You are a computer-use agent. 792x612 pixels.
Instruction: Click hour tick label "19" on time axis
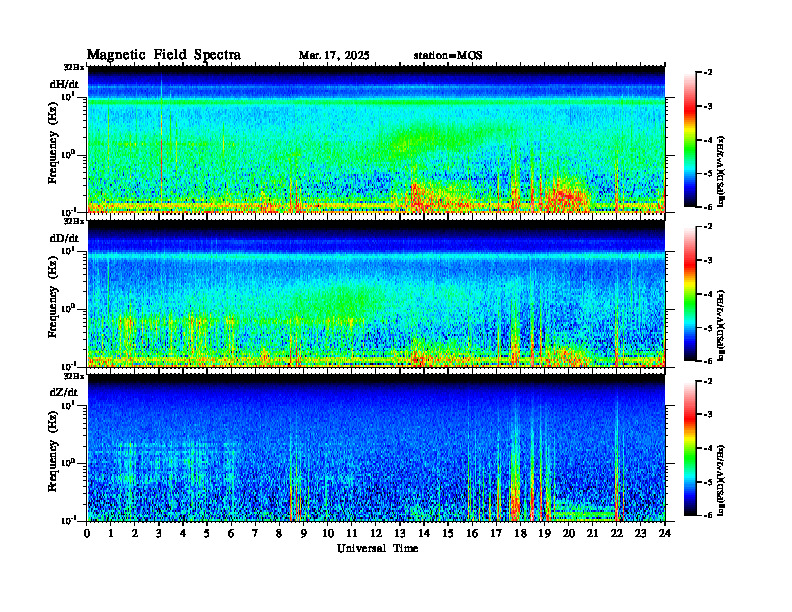[x=544, y=533]
